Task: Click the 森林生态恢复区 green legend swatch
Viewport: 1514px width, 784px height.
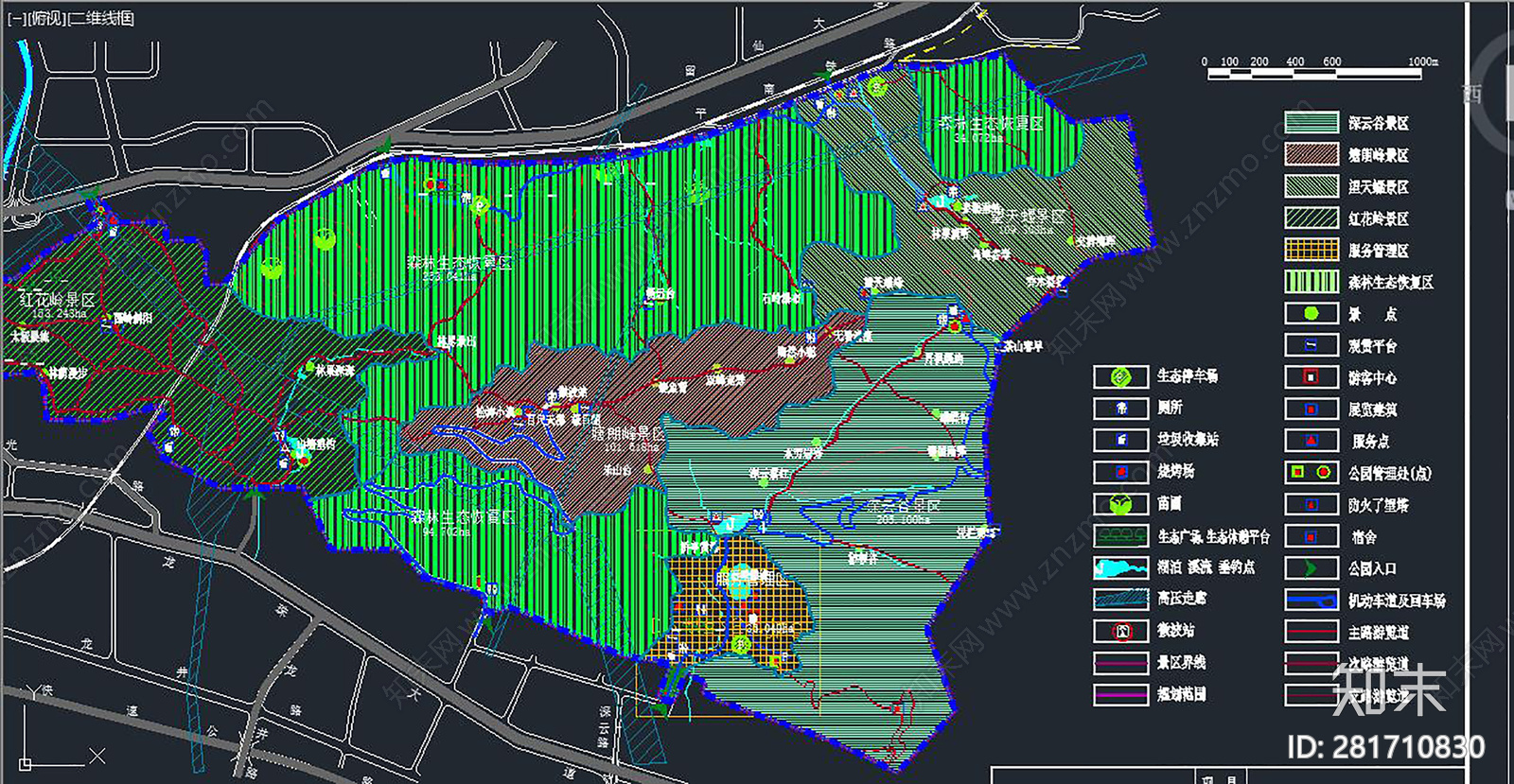Action: (1311, 281)
